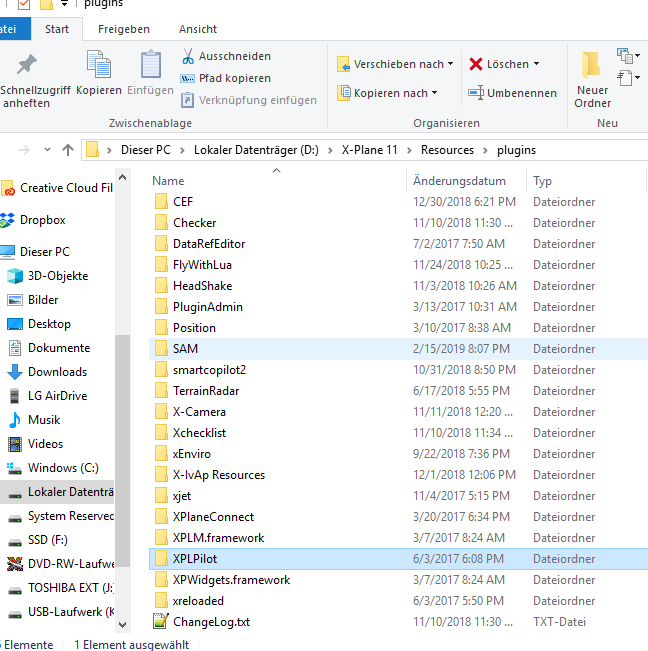Open SSD (F:) drive in the sidebar
The height and width of the screenshot is (651, 648).
click(38, 540)
